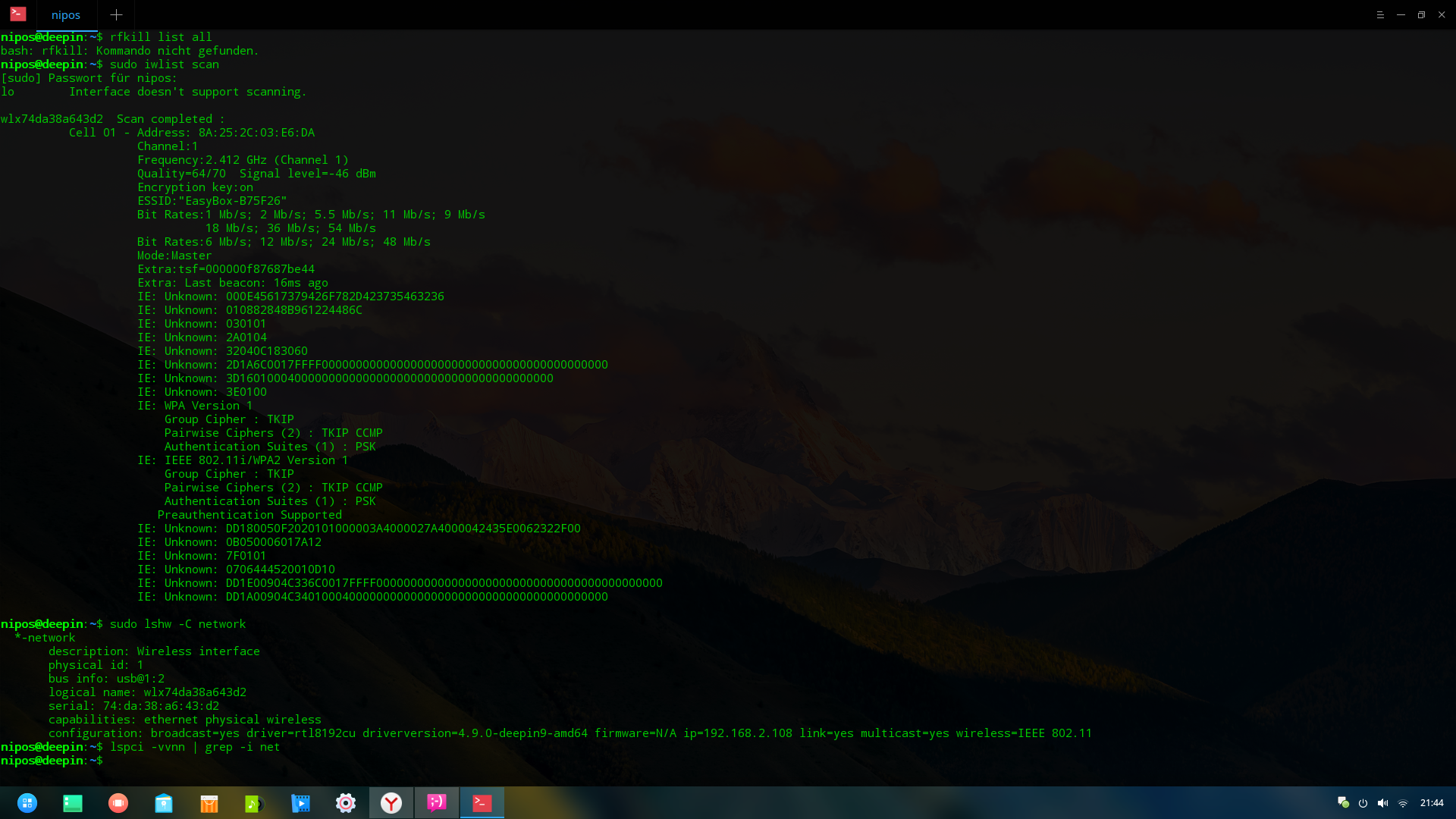Open the Deepin Movie player icon
Viewport: 1456px width, 819px height.
point(300,803)
